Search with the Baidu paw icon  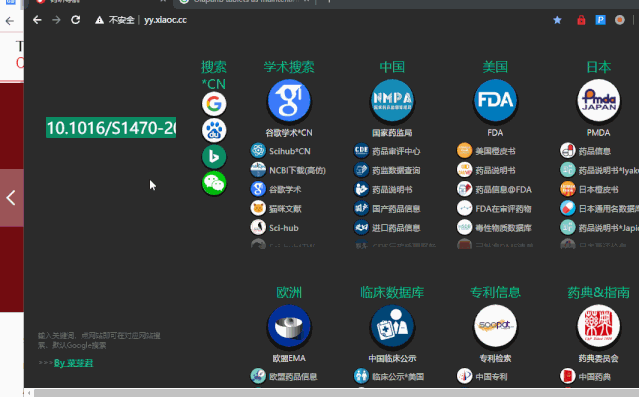(x=214, y=130)
